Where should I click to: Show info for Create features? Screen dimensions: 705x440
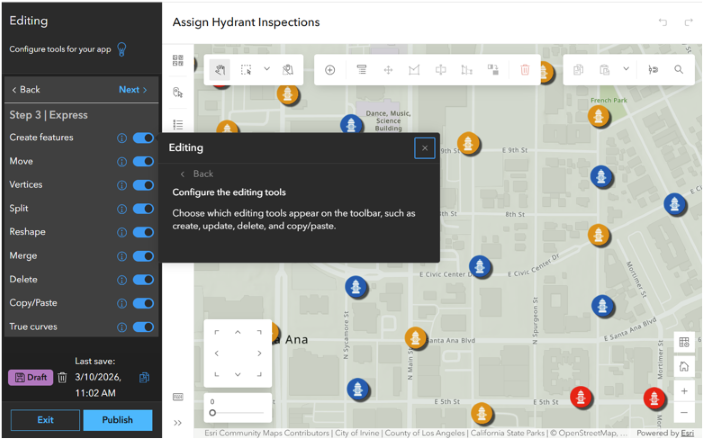(x=122, y=138)
